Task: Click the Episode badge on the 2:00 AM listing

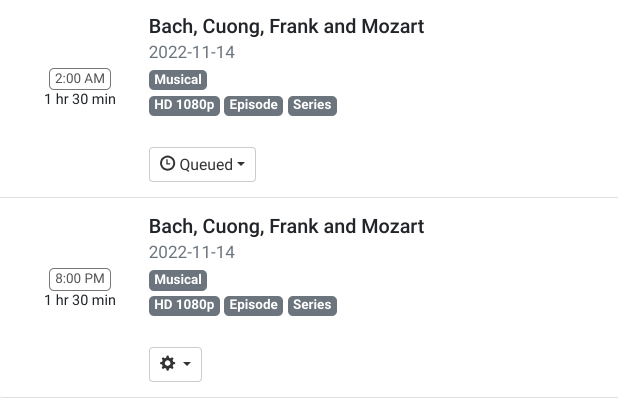Action: tap(254, 105)
